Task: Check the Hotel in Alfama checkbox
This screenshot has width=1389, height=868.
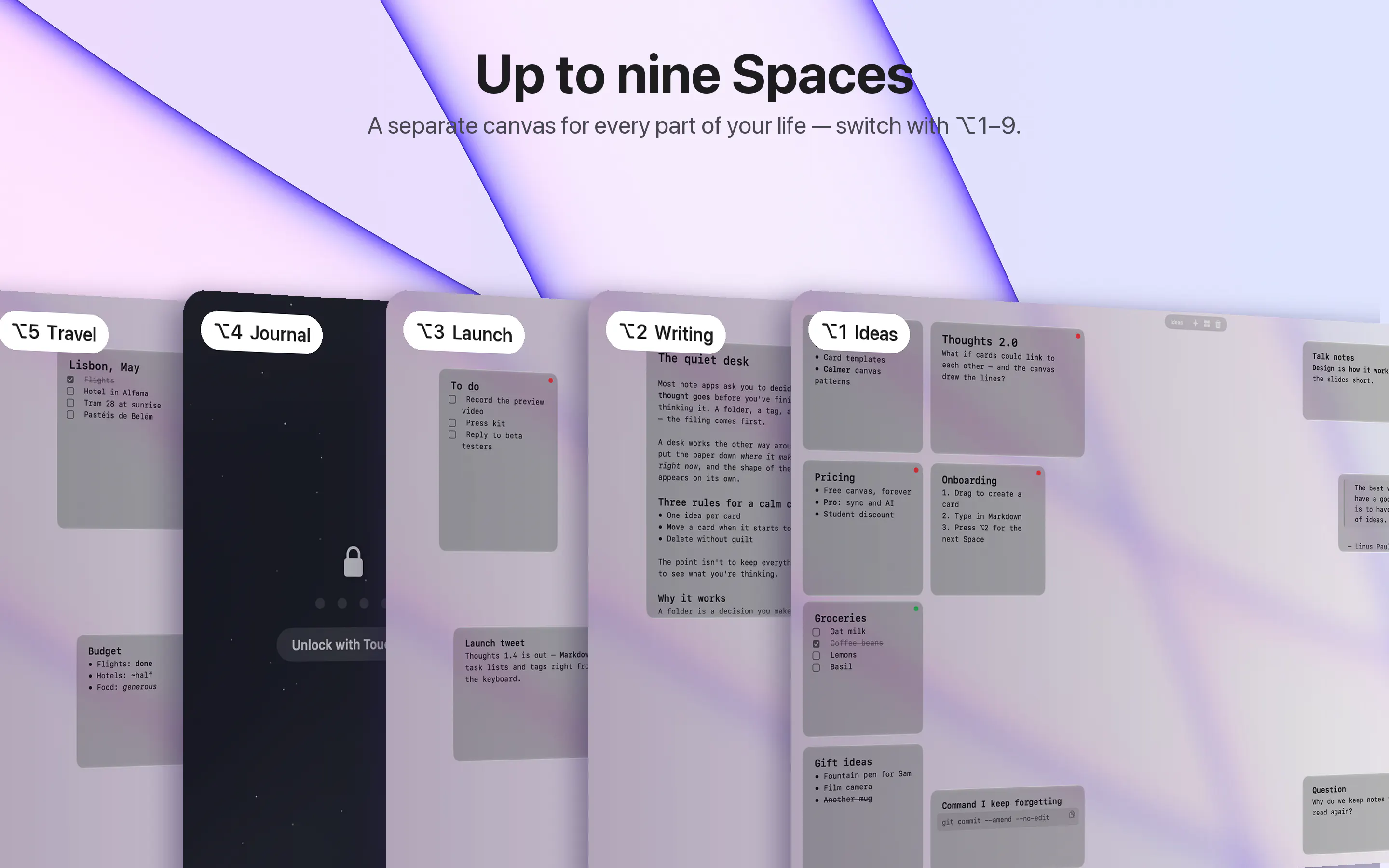Action: pos(70,391)
